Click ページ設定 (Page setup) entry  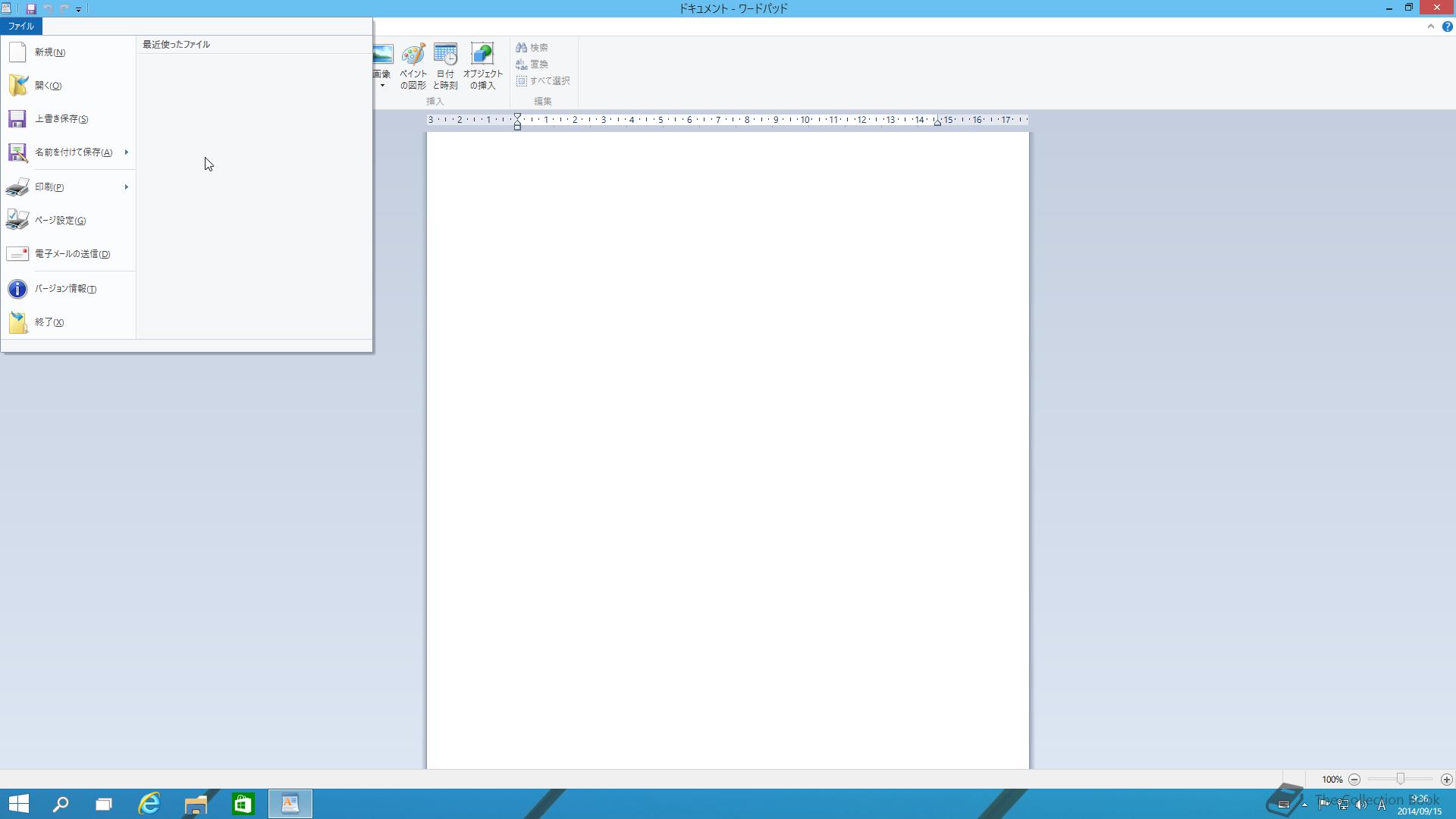(x=60, y=221)
